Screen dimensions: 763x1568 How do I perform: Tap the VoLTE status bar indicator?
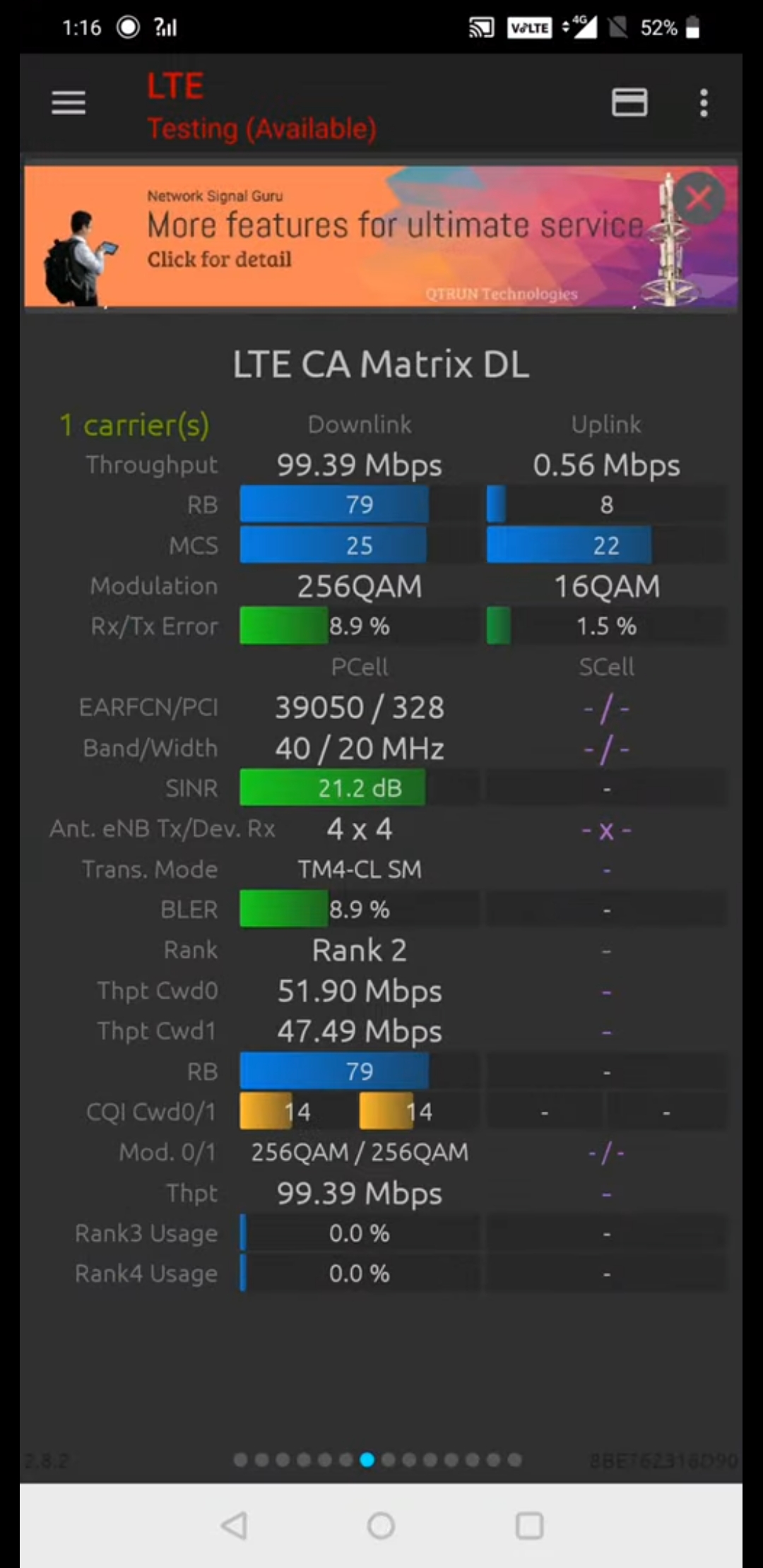[x=529, y=28]
